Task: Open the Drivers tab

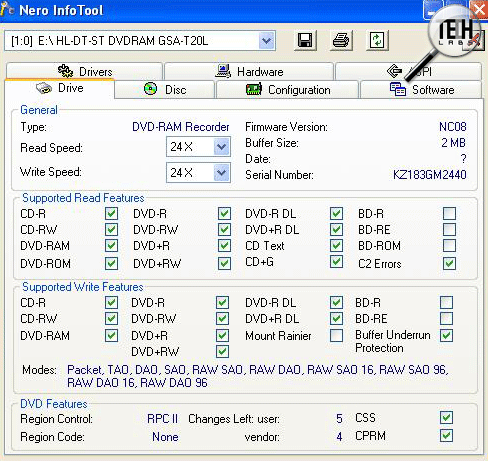Action: click(85, 71)
